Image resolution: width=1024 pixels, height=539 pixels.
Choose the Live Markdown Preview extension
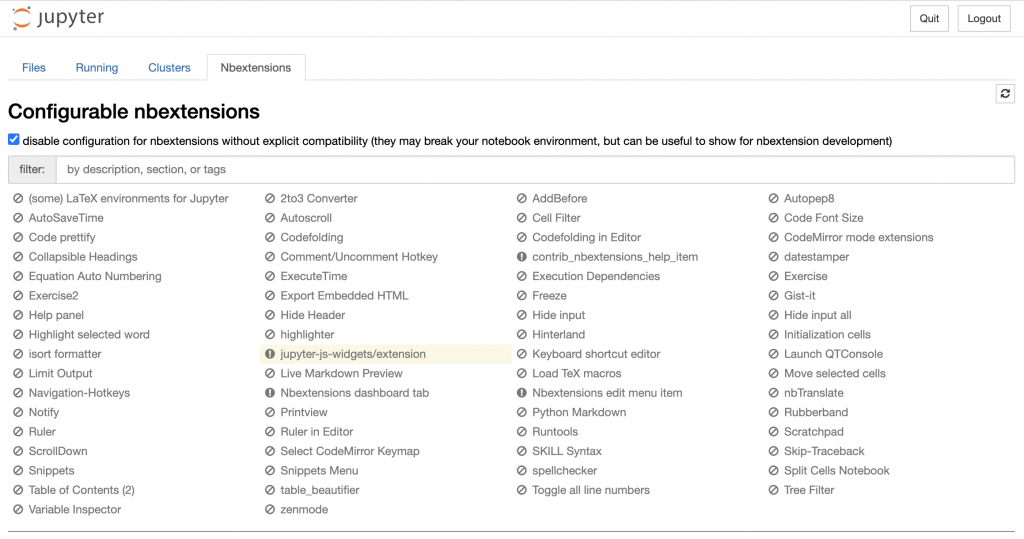(x=342, y=373)
